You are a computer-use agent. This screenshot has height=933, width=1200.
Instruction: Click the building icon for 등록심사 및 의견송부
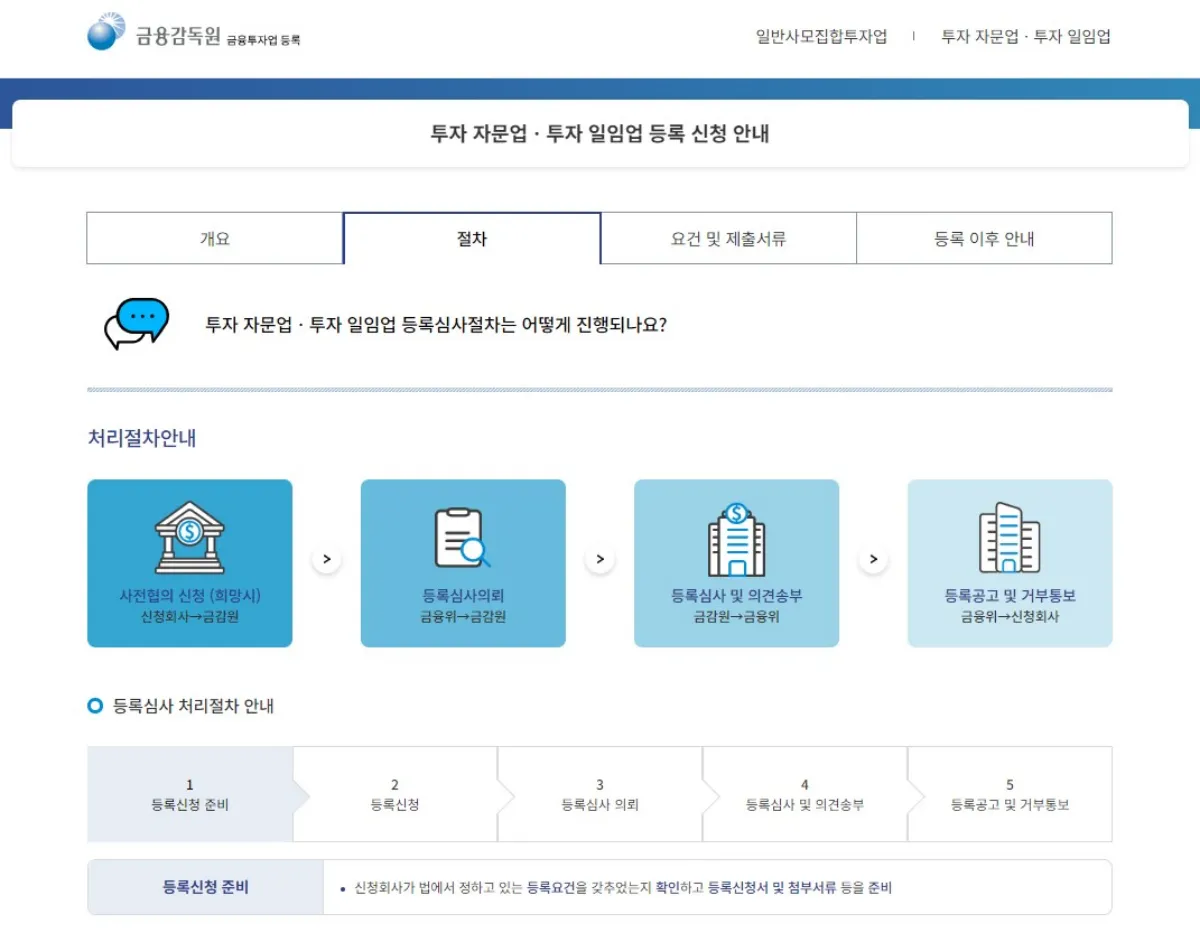tap(736, 537)
